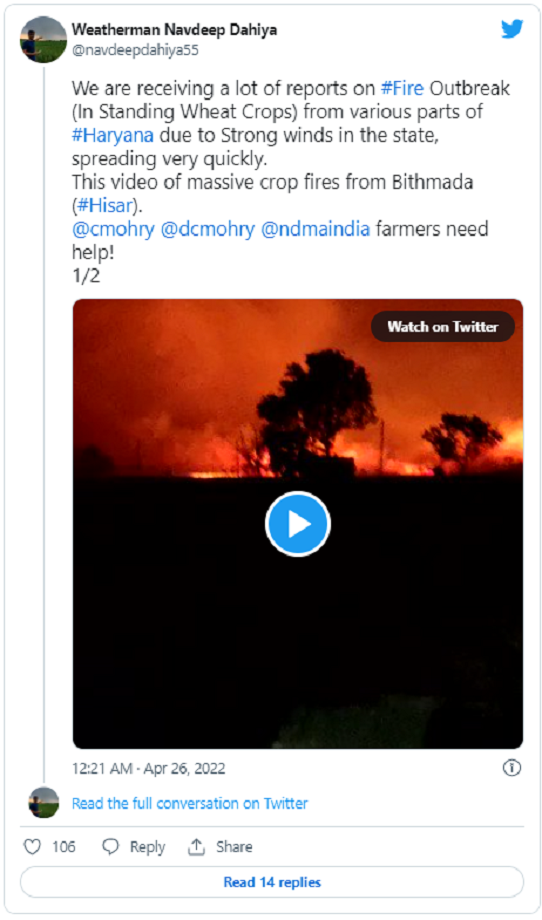Play the crop fire video
This screenshot has width=542, height=920.
(x=298, y=523)
